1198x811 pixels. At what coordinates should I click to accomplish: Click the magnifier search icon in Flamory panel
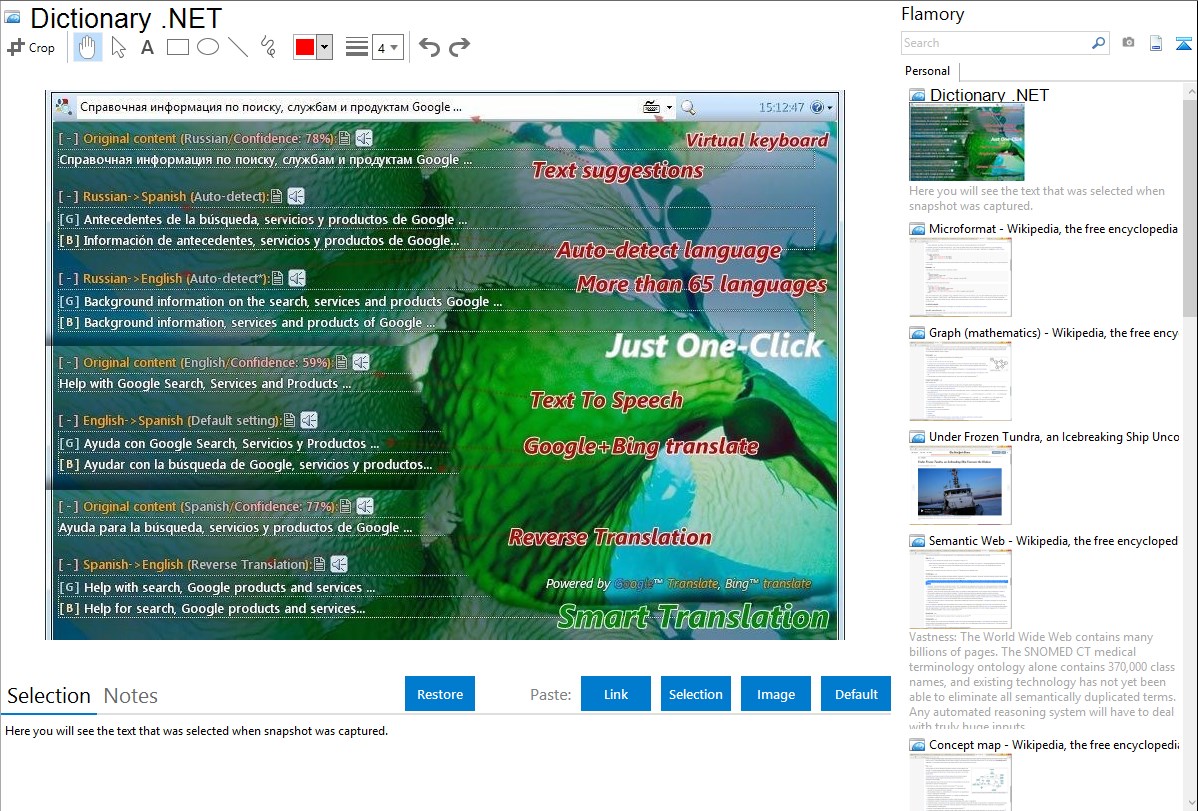click(x=1098, y=43)
